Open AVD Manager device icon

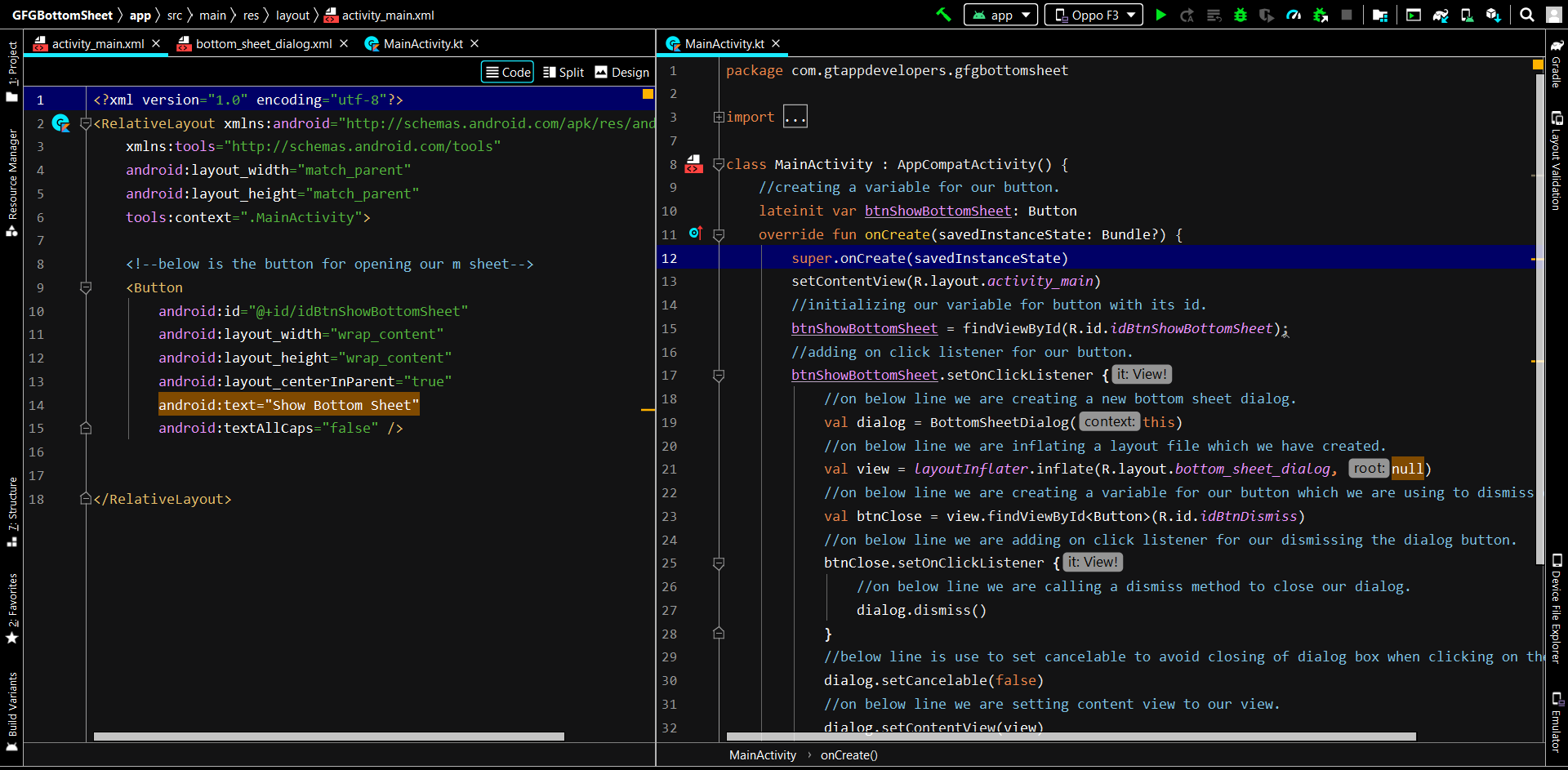coord(1467,15)
